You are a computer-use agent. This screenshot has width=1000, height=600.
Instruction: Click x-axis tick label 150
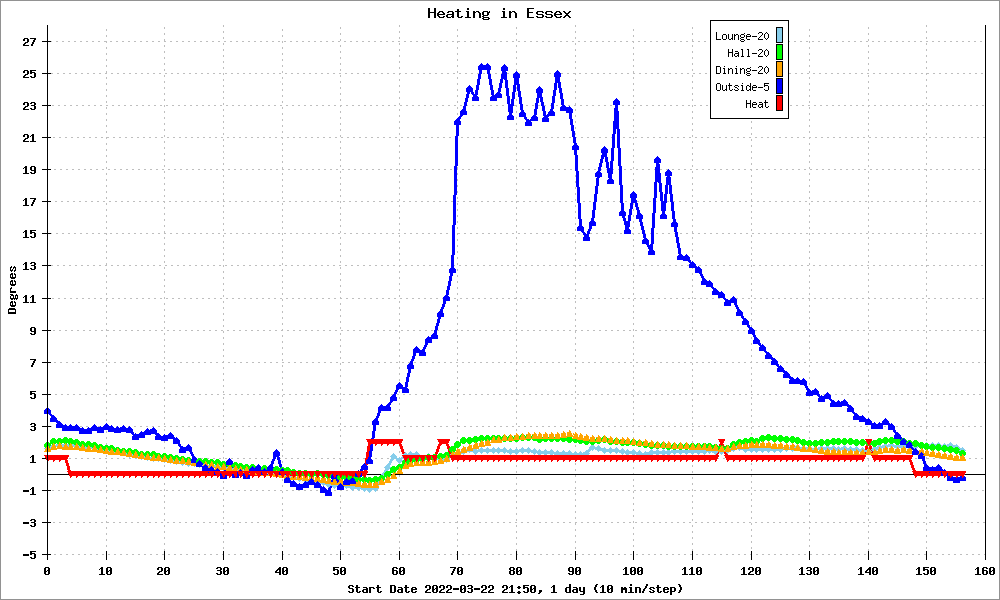point(926,571)
